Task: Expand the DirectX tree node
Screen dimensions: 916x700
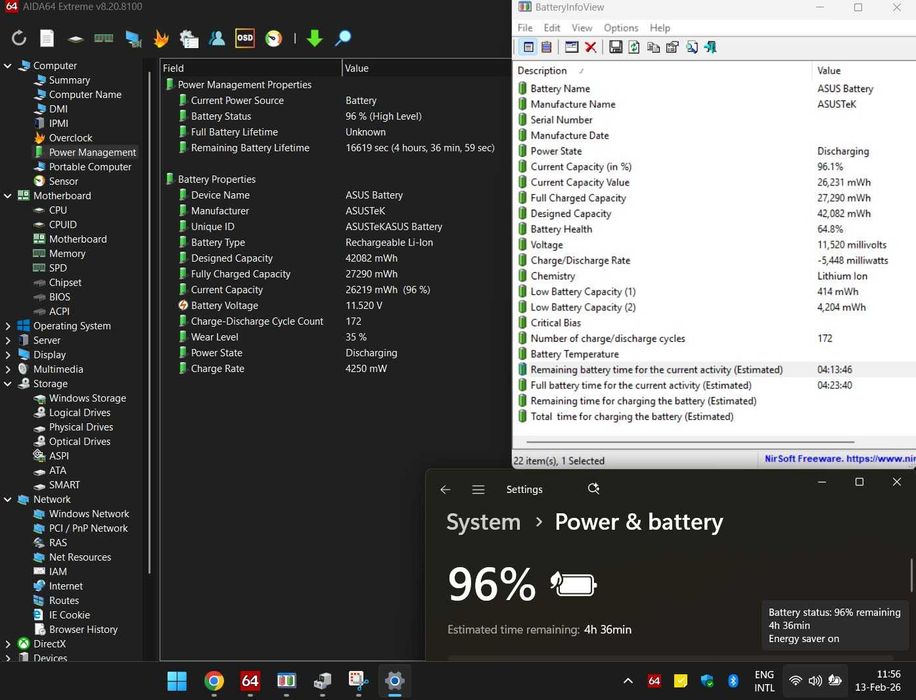Action: point(9,645)
